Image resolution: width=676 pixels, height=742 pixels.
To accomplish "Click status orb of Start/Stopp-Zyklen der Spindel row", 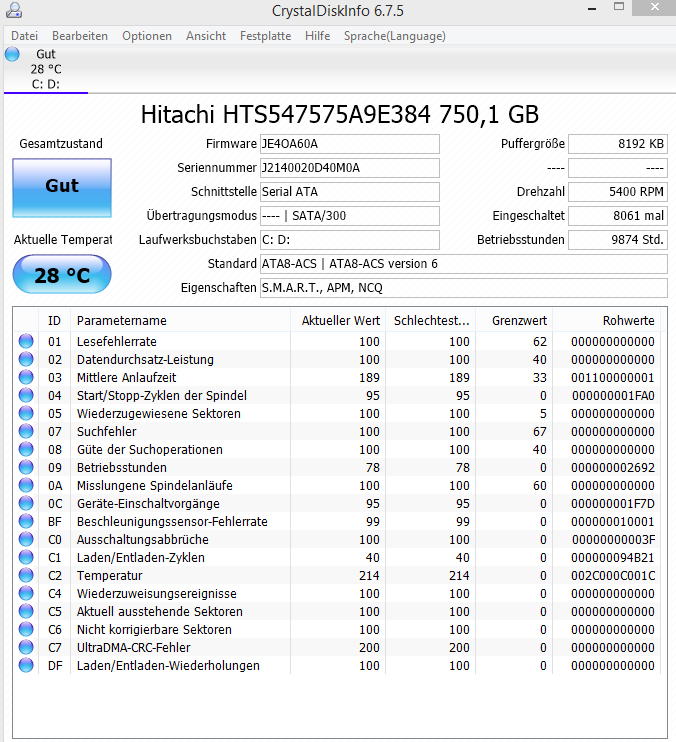I will [x=26, y=395].
